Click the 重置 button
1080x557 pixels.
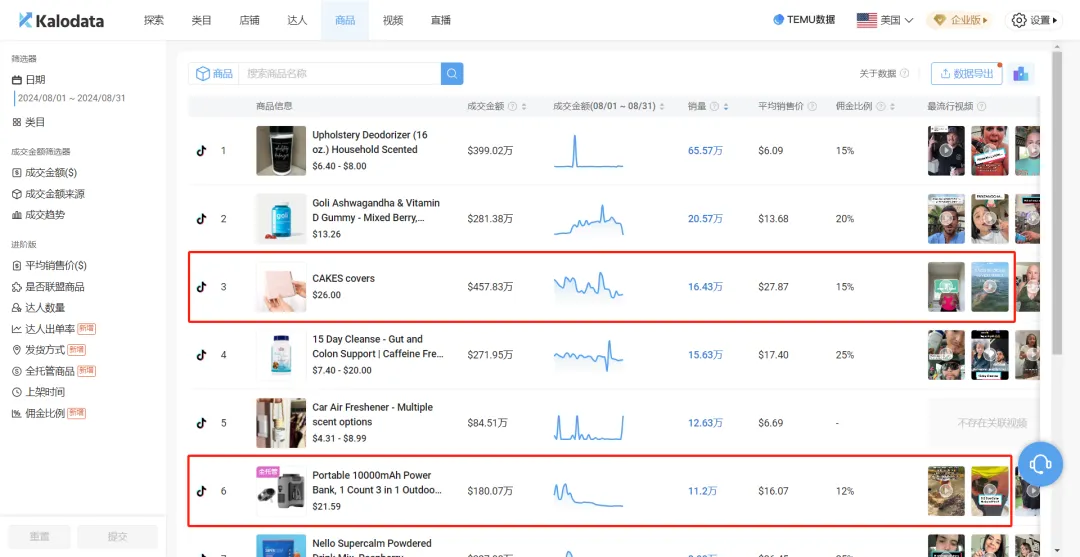[x=39, y=536]
